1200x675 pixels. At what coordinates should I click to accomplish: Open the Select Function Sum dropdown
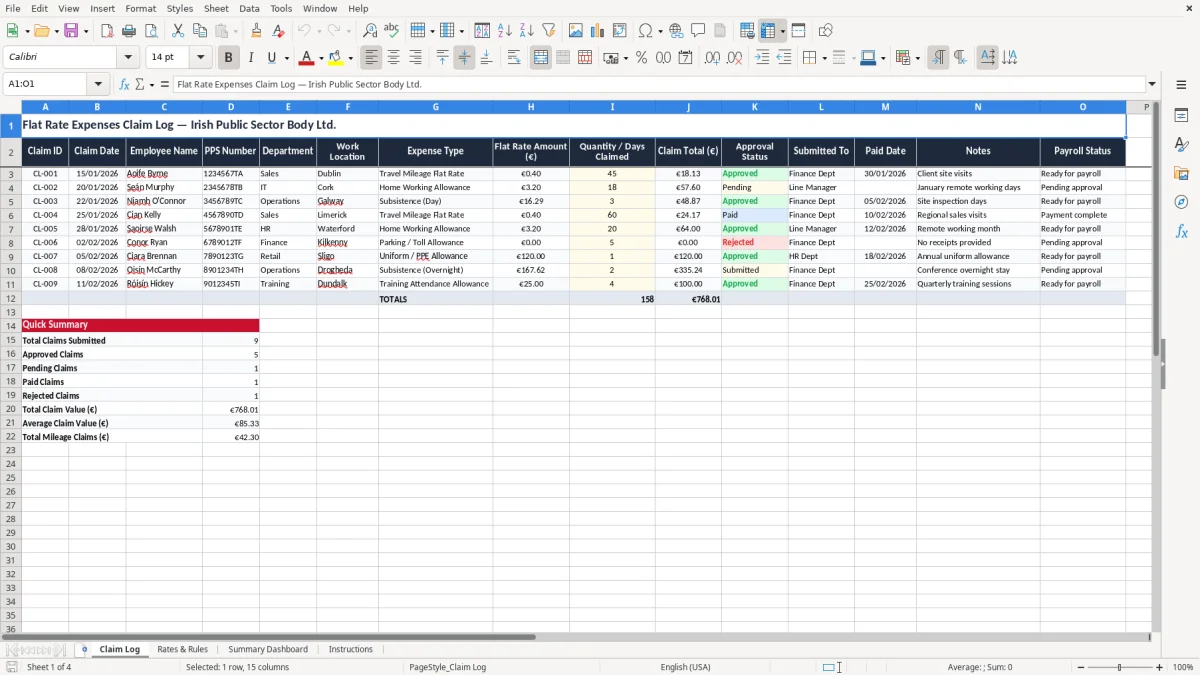pyautogui.click(x=151, y=84)
